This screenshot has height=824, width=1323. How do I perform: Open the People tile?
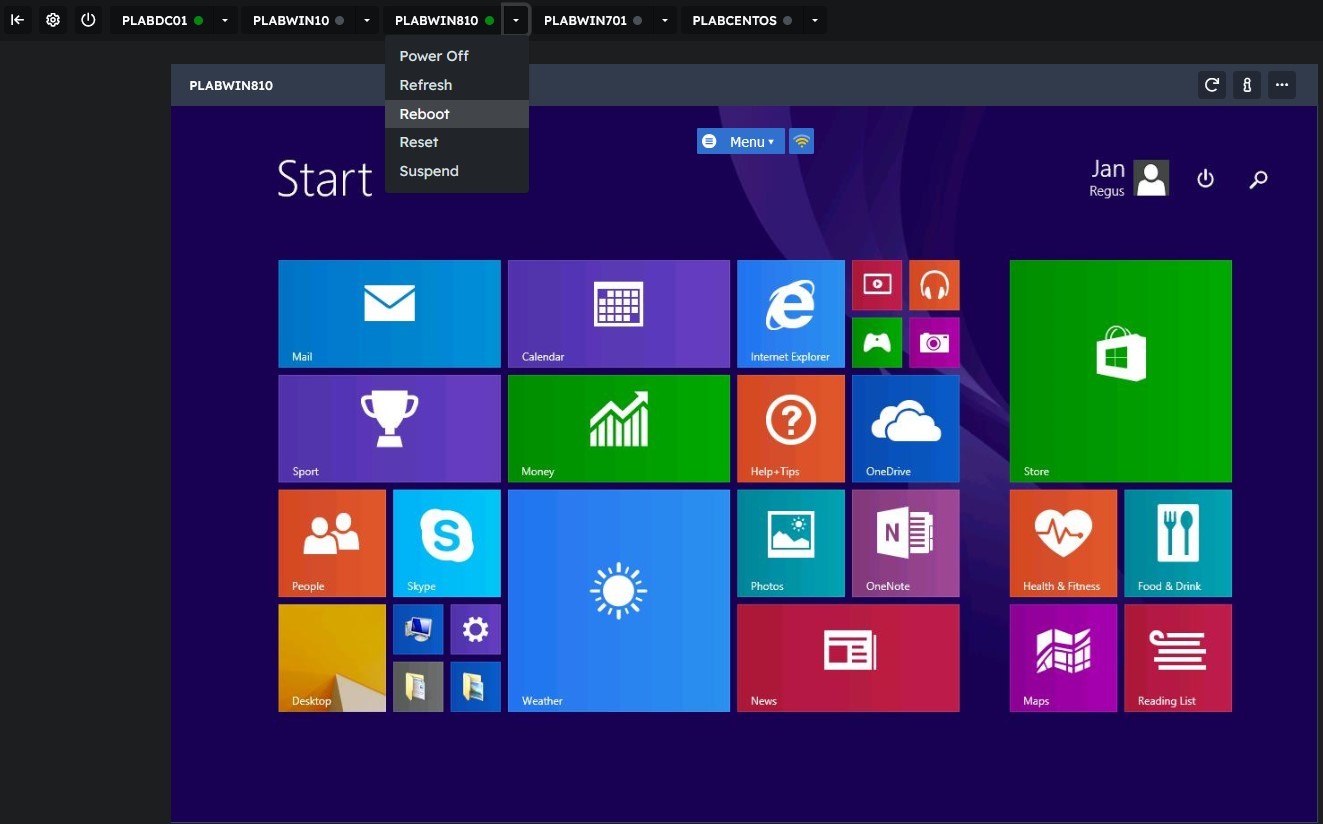pyautogui.click(x=332, y=543)
